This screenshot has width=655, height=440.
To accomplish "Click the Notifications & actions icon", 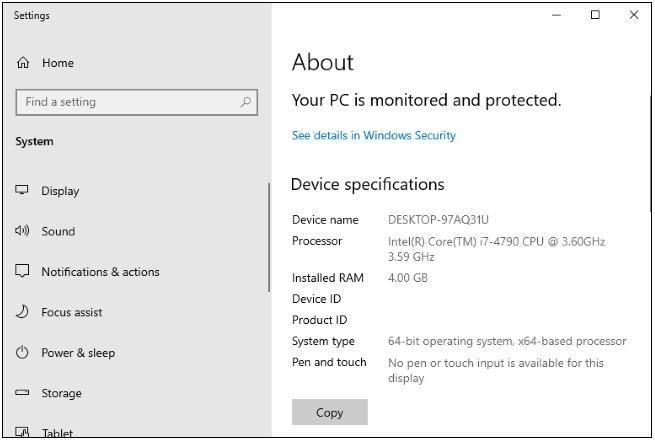I will (23, 272).
